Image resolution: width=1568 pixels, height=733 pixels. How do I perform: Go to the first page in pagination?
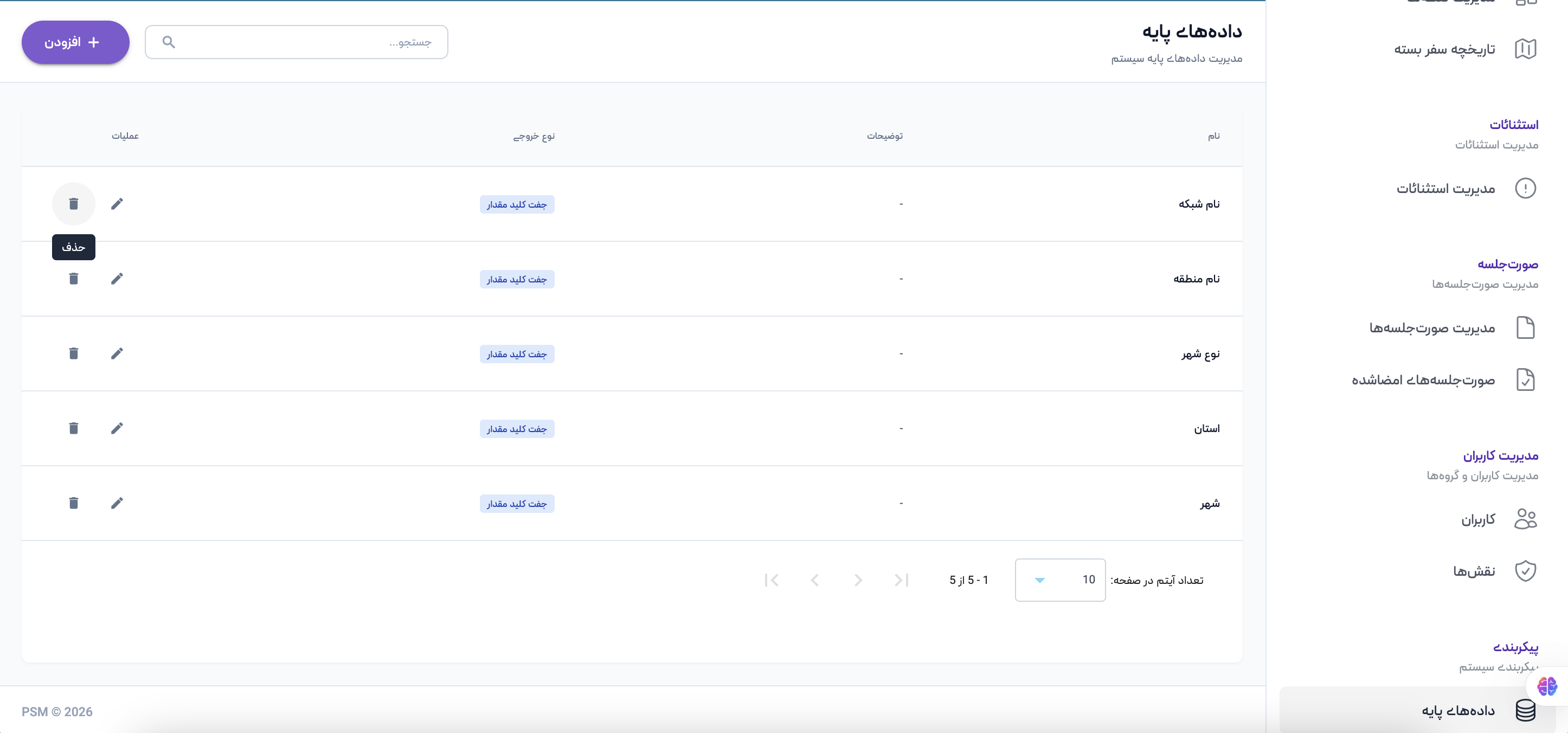pos(902,580)
